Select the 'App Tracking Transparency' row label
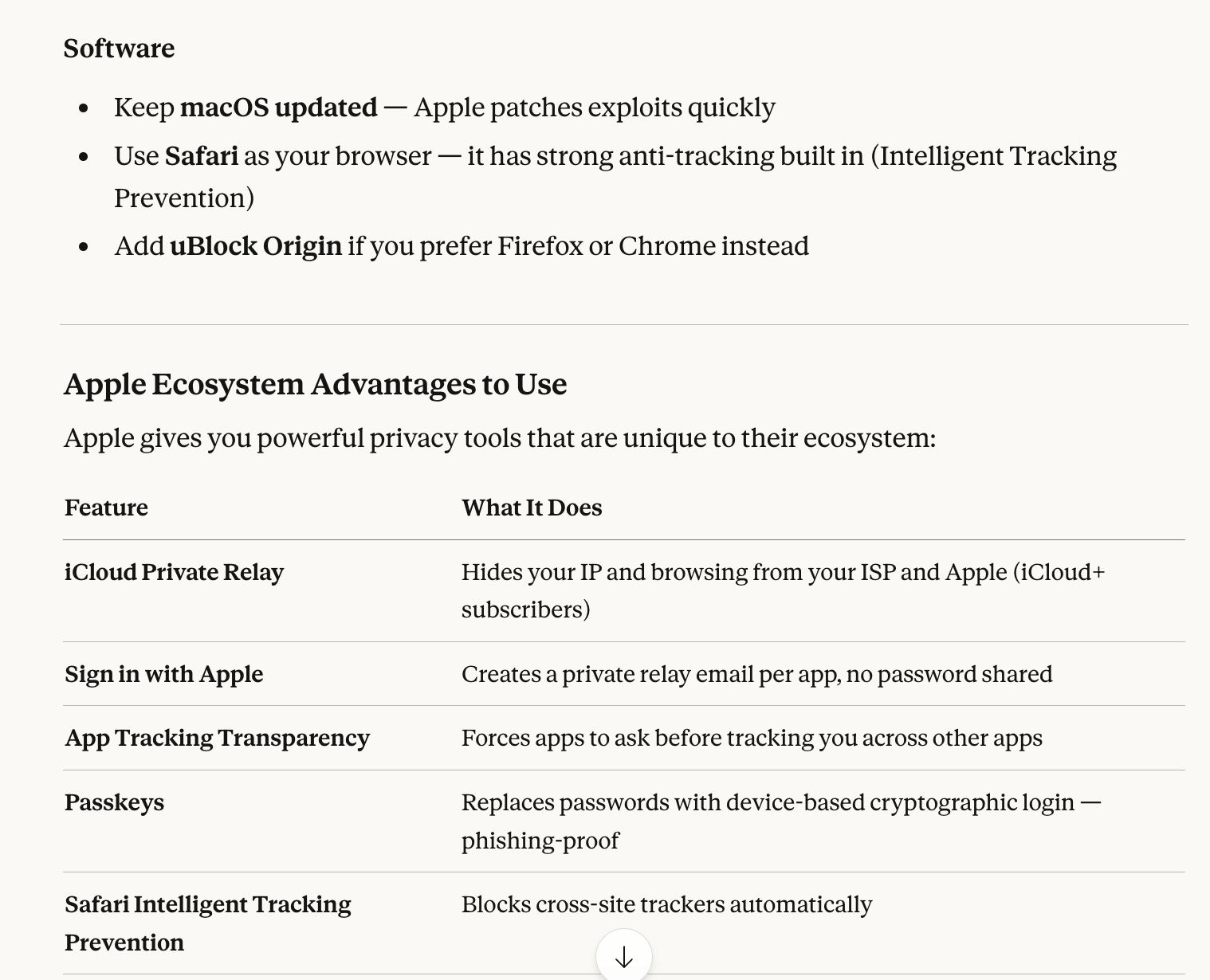The width and height of the screenshot is (1210, 980). [217, 739]
